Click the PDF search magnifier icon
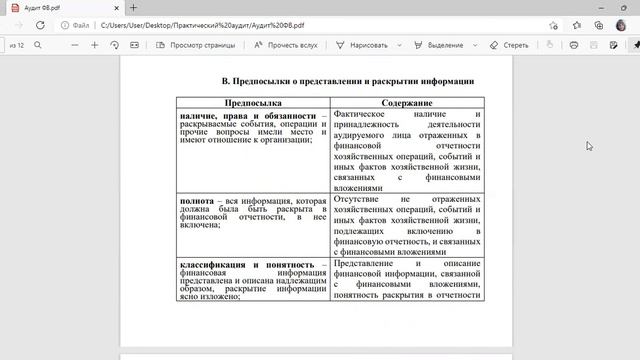This screenshot has height=360, width=640. click(38, 45)
